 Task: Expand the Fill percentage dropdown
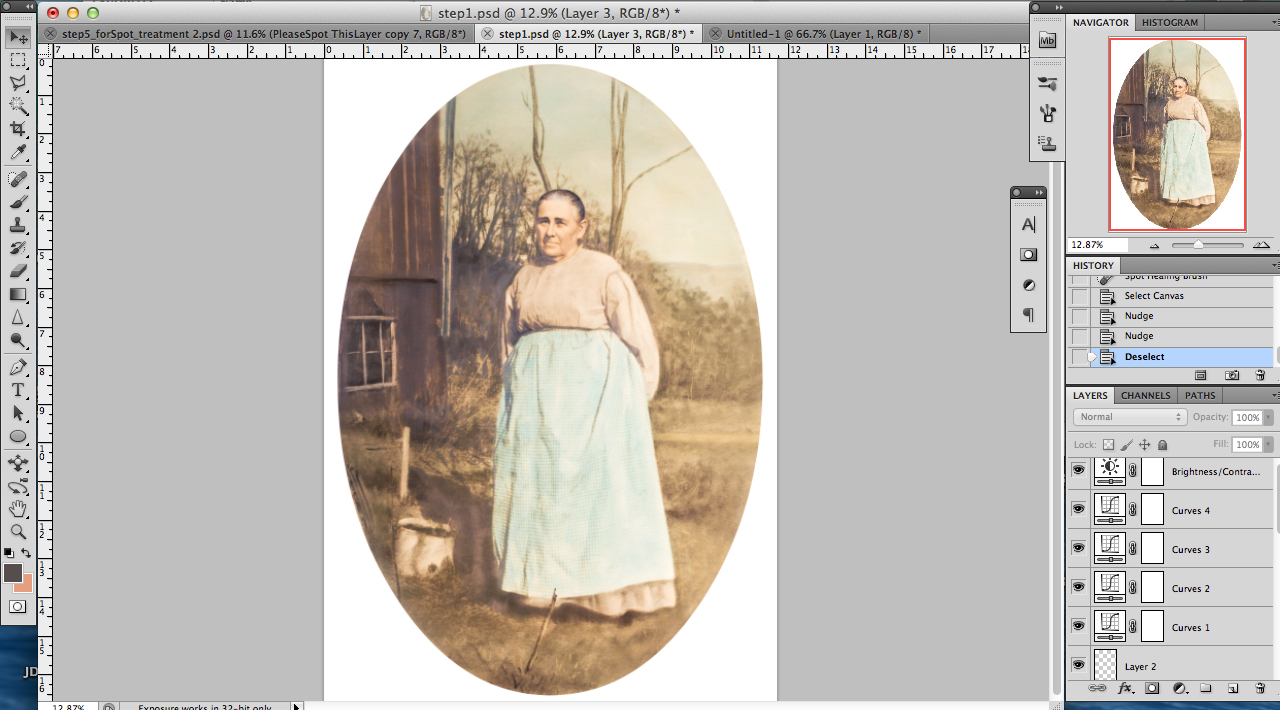tap(1270, 444)
